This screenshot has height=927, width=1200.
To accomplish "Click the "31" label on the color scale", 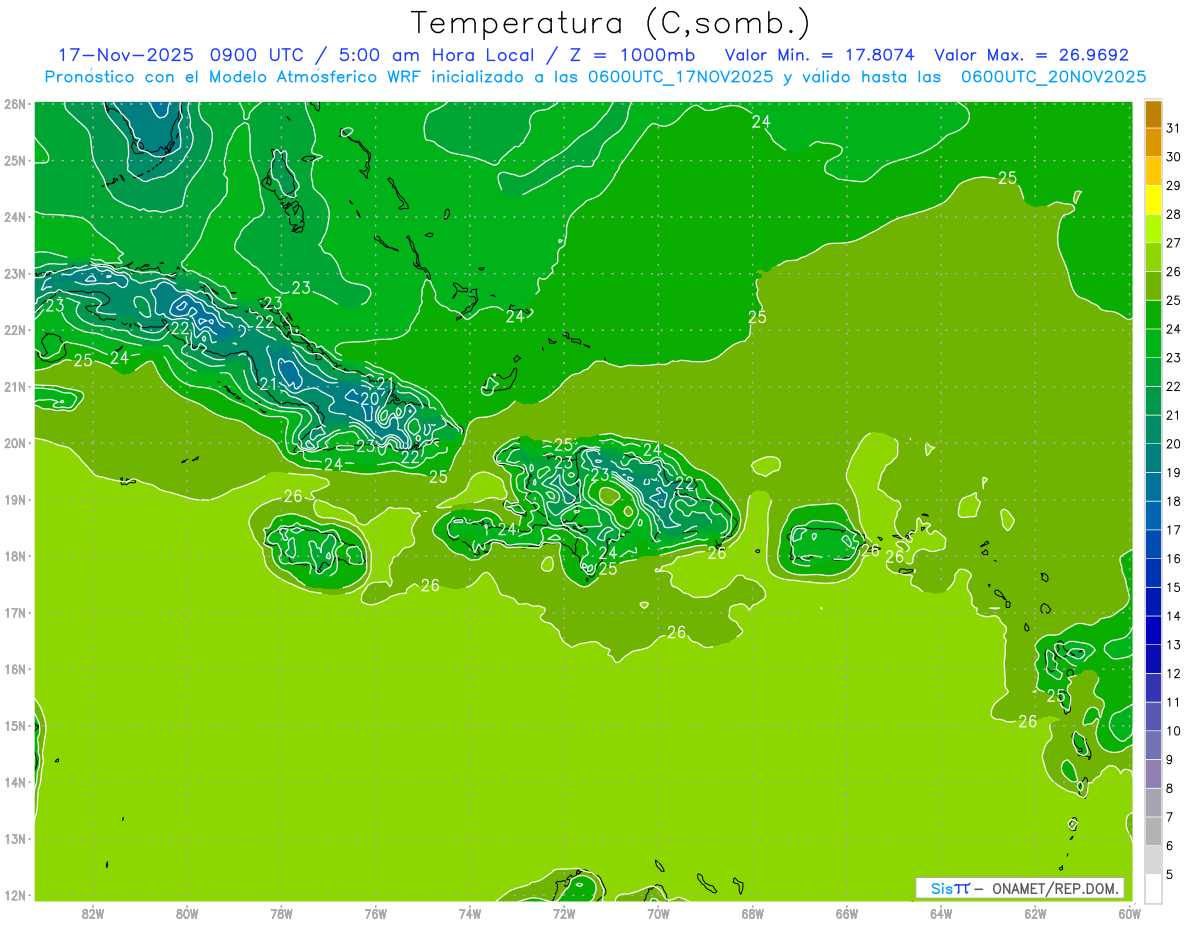I will 1174,128.
